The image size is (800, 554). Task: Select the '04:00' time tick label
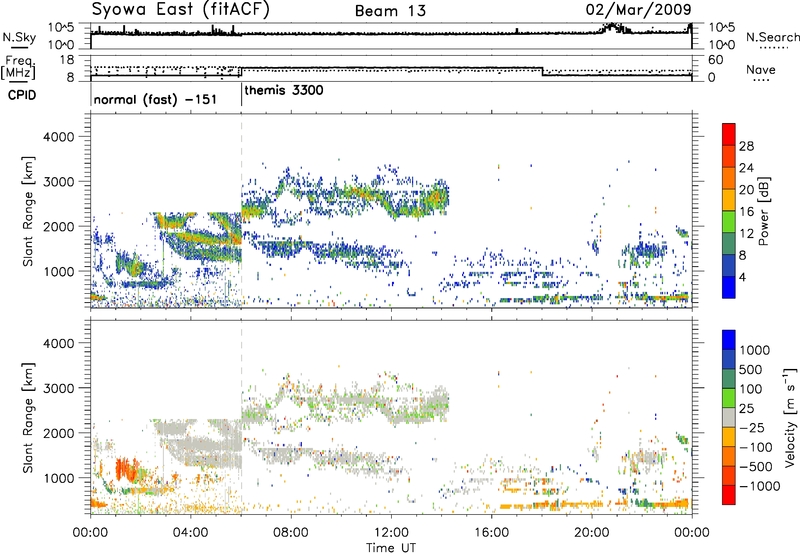(190, 533)
